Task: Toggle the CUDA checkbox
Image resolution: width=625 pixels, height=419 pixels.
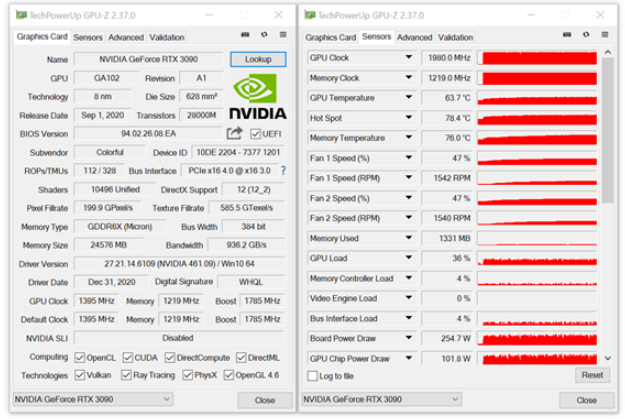Action: tap(128, 358)
